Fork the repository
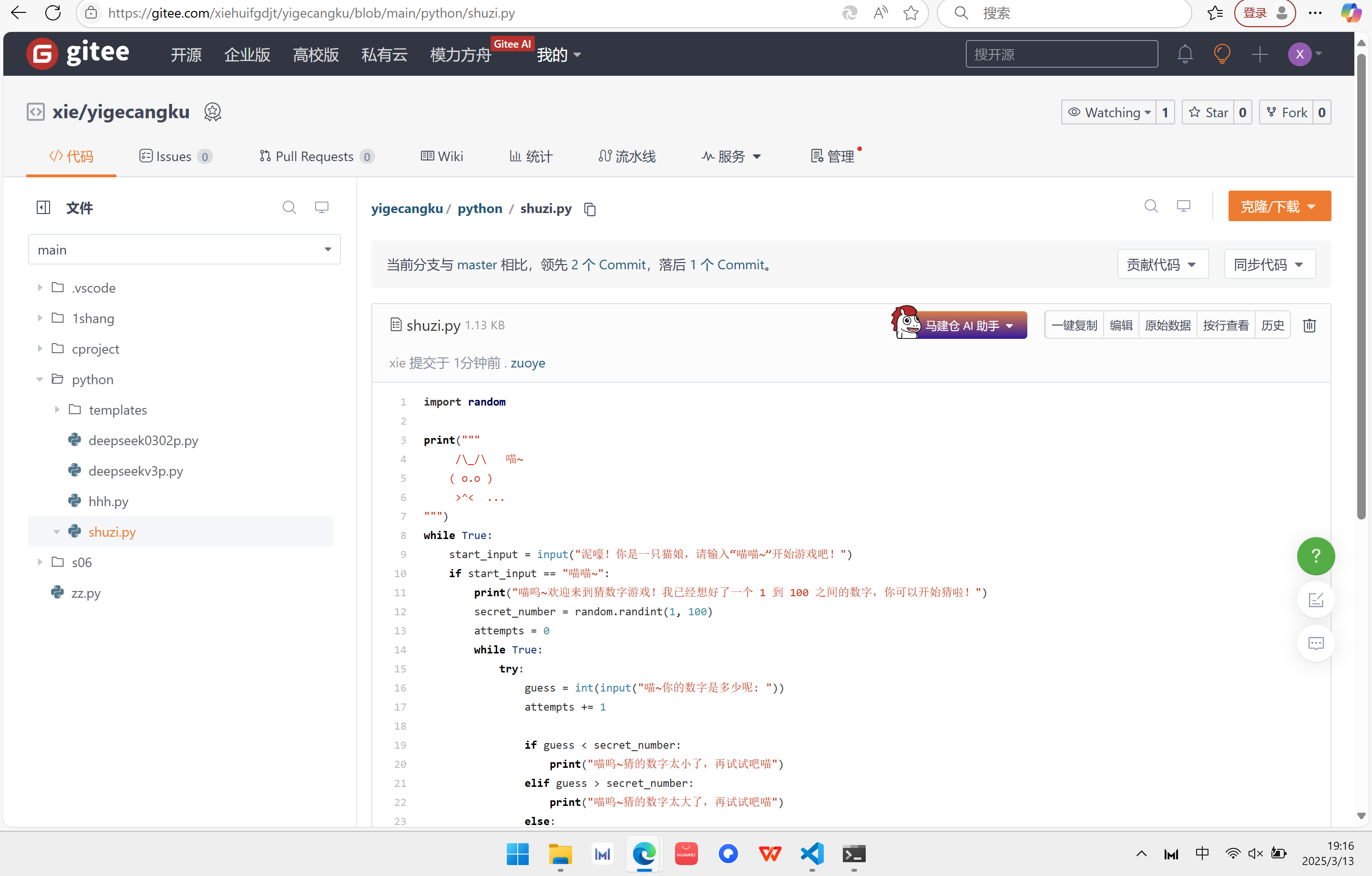 click(1286, 113)
